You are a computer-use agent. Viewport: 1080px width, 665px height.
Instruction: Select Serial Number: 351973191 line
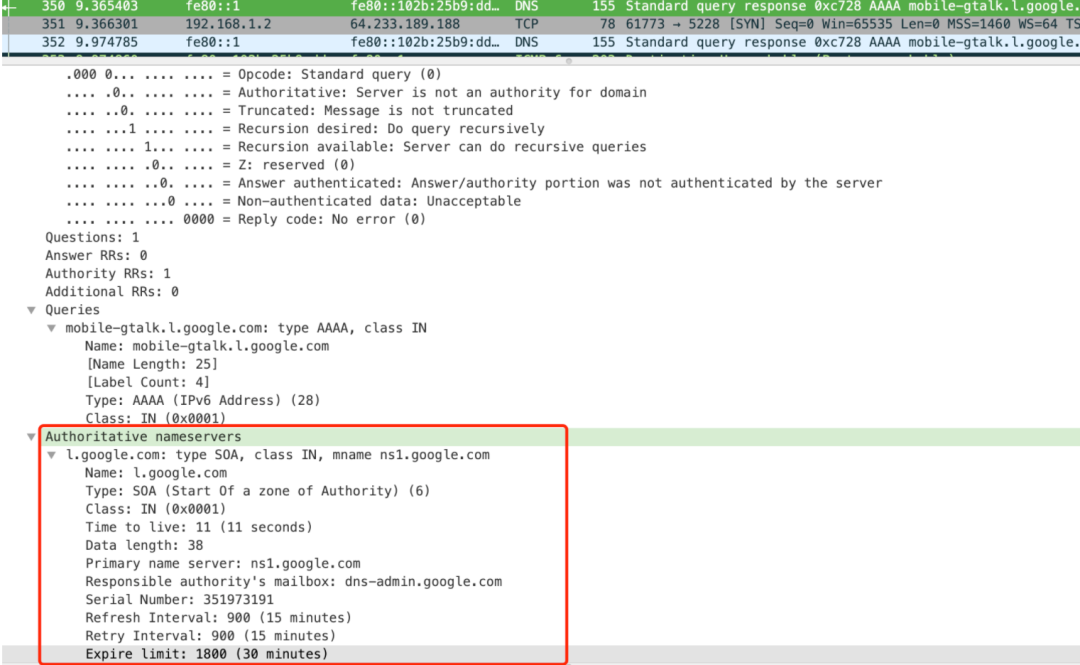tap(179, 600)
